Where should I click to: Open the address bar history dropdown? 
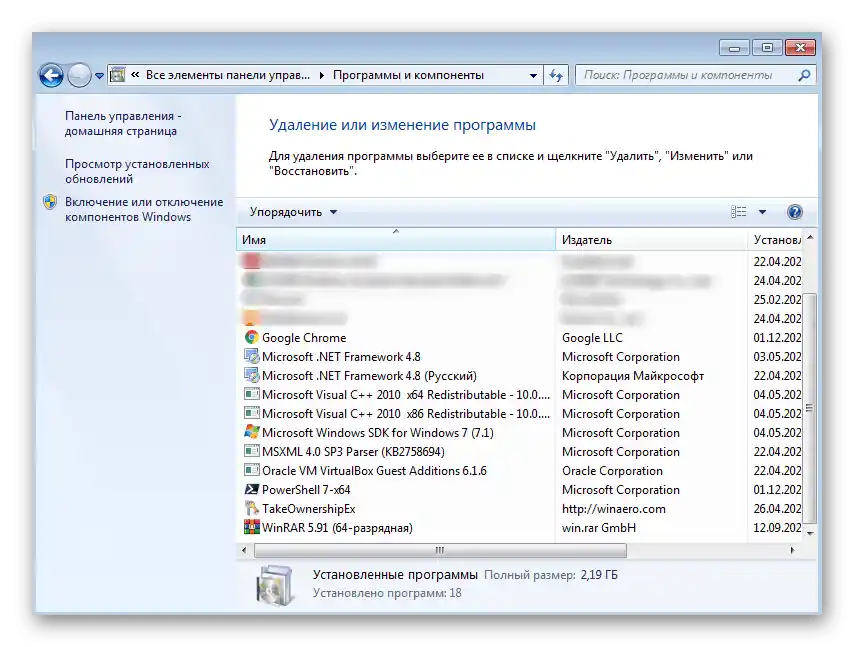[x=533, y=76]
